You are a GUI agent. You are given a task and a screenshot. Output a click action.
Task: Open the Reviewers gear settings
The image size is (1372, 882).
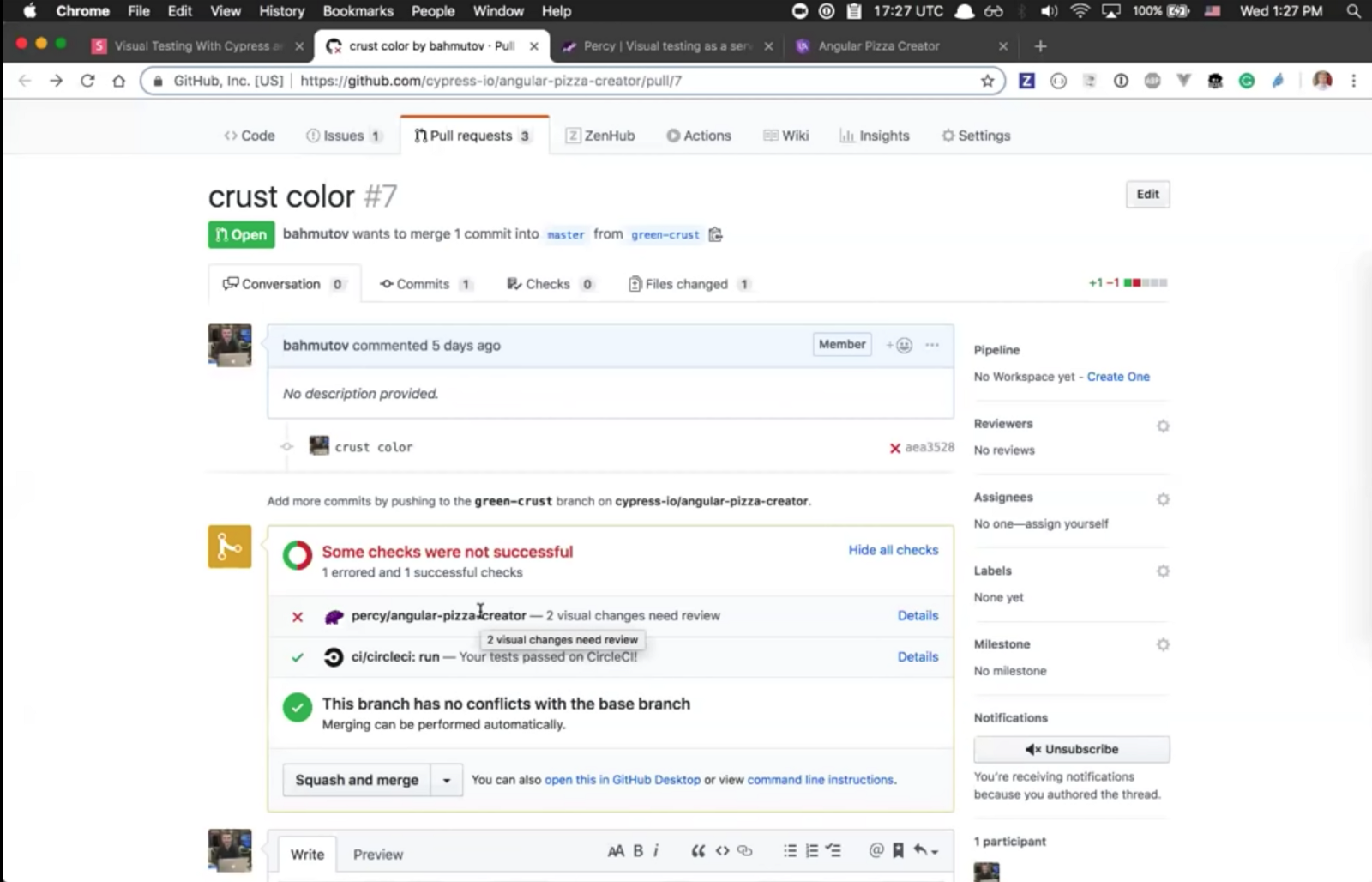(x=1163, y=426)
